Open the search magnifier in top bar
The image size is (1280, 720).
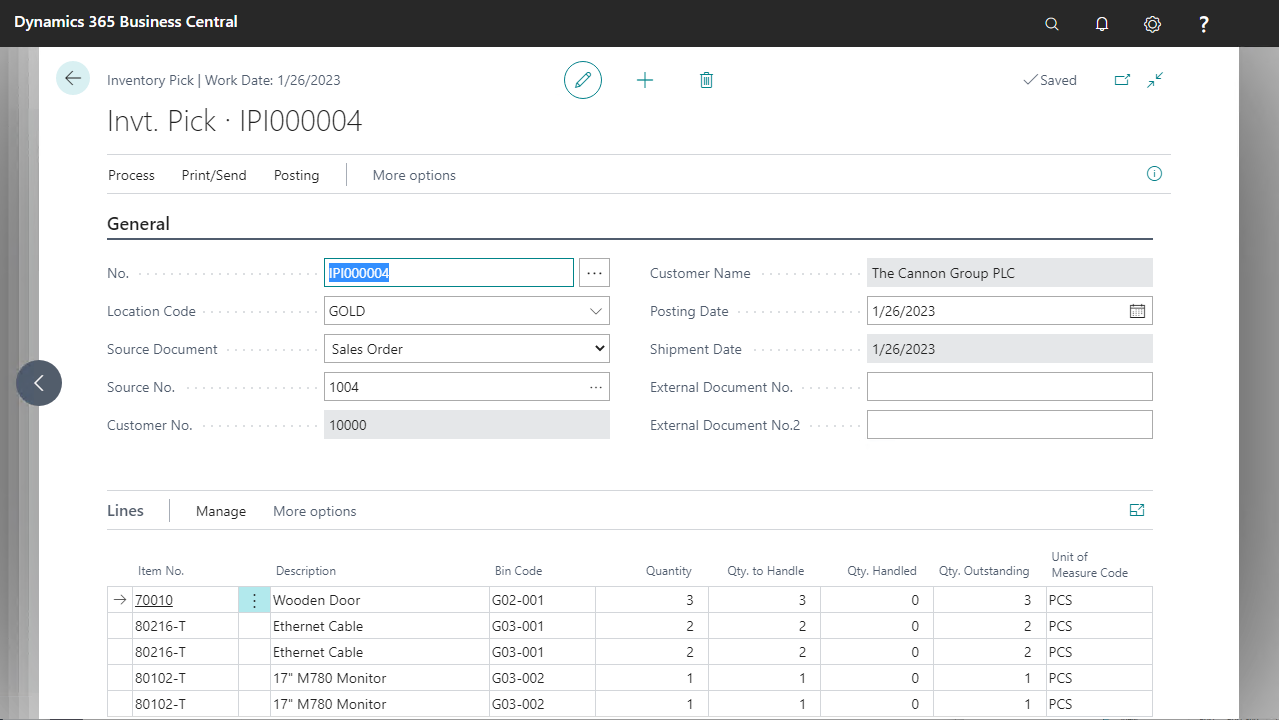tap(1052, 24)
